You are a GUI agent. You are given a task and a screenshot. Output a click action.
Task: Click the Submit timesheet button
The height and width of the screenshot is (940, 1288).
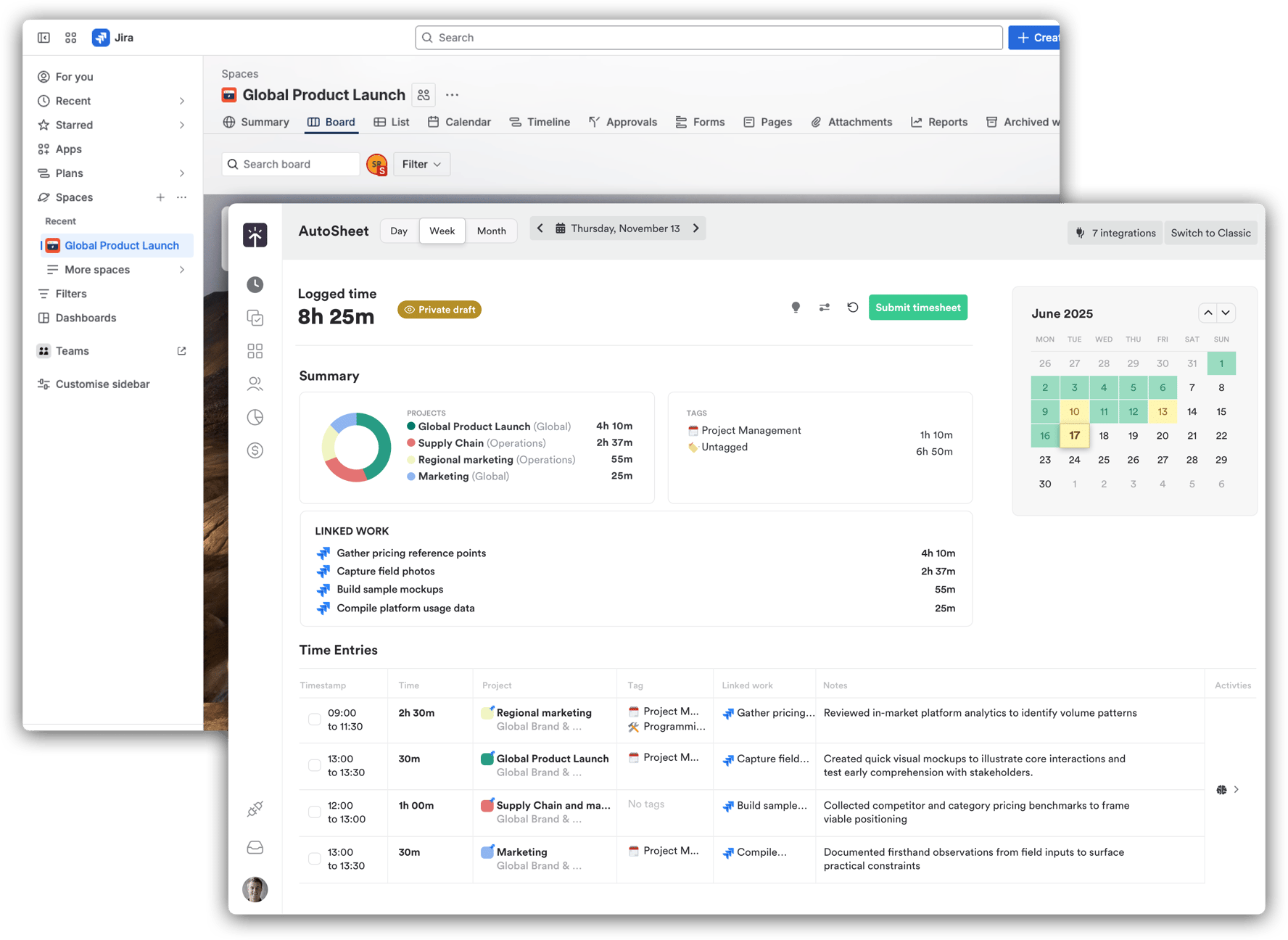917,307
